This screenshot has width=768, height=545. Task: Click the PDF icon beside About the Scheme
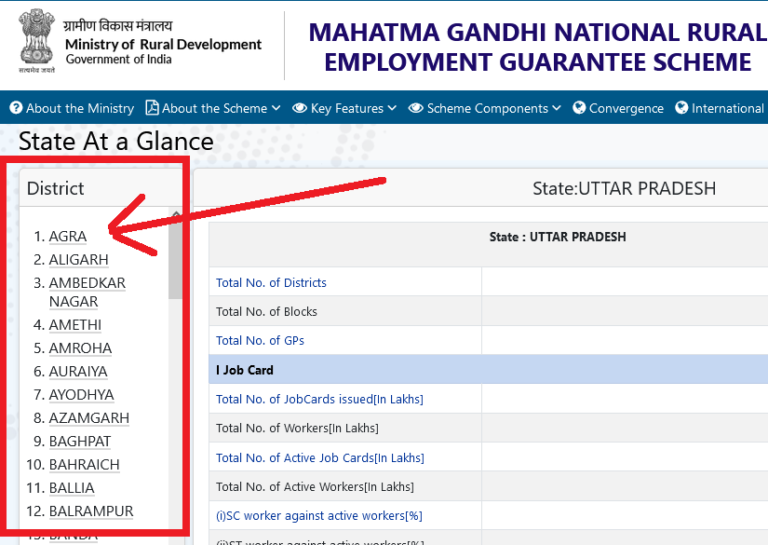pyautogui.click(x=152, y=108)
